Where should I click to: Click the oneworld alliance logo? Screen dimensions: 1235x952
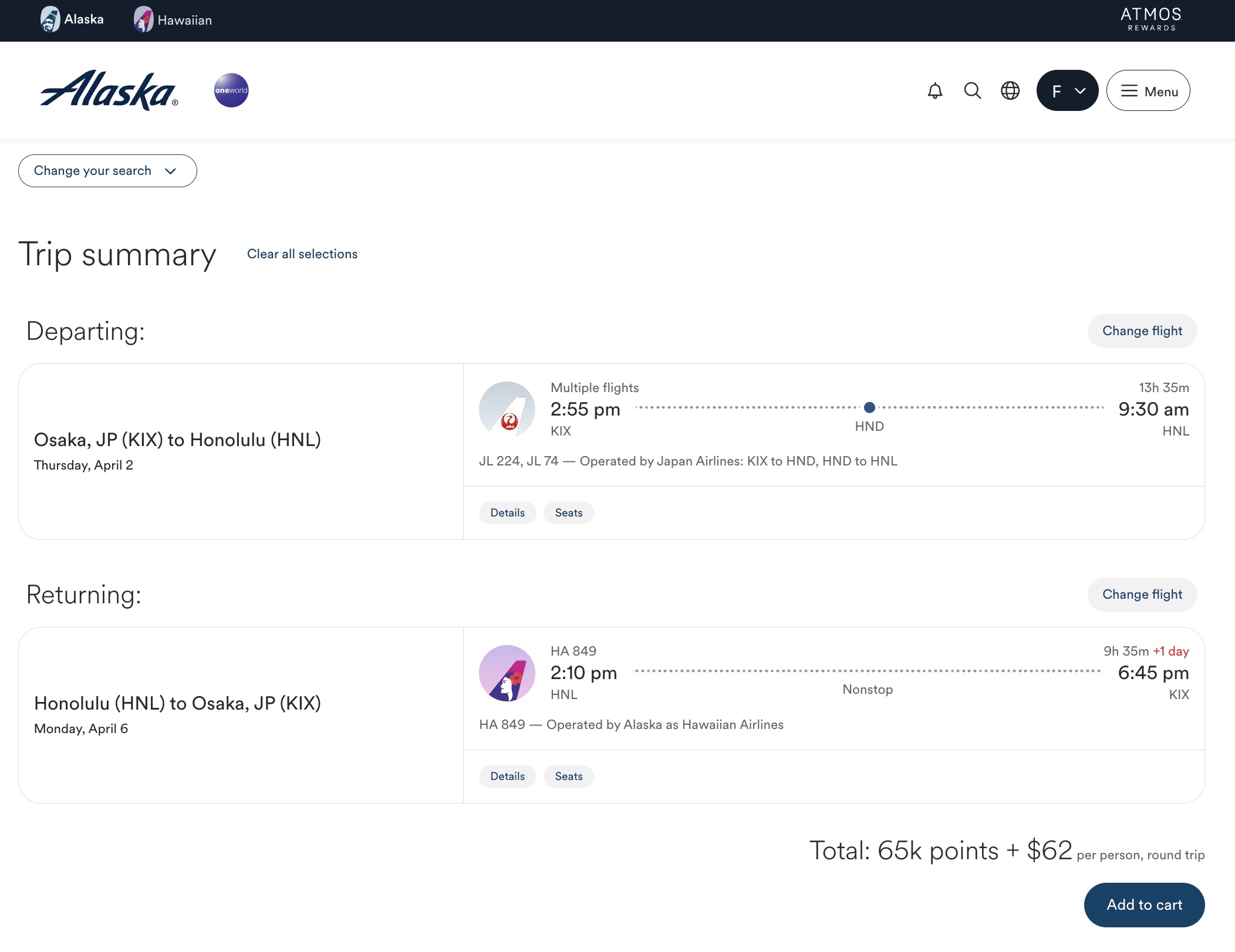click(x=231, y=90)
